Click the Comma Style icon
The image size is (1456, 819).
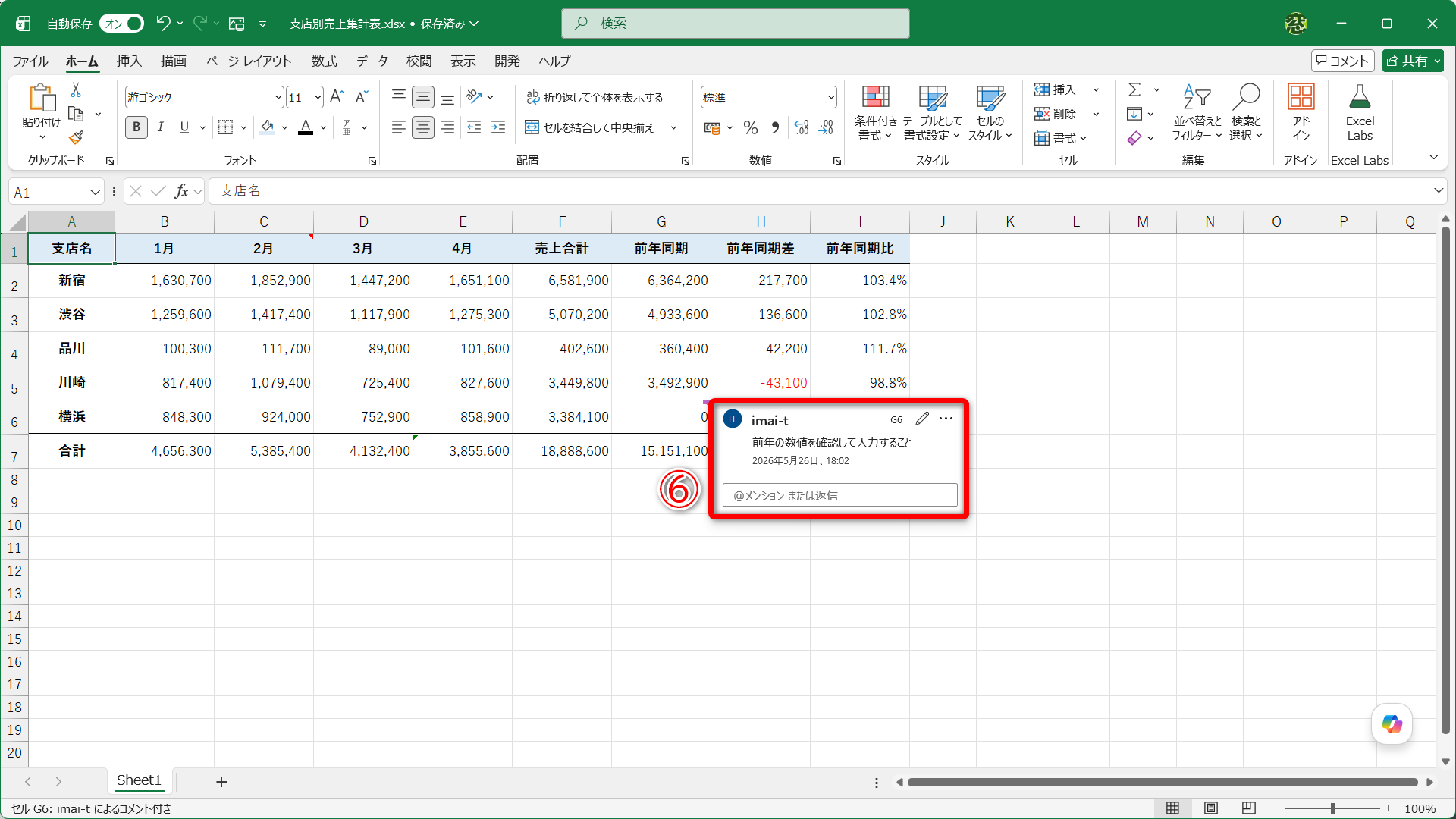coord(775,127)
